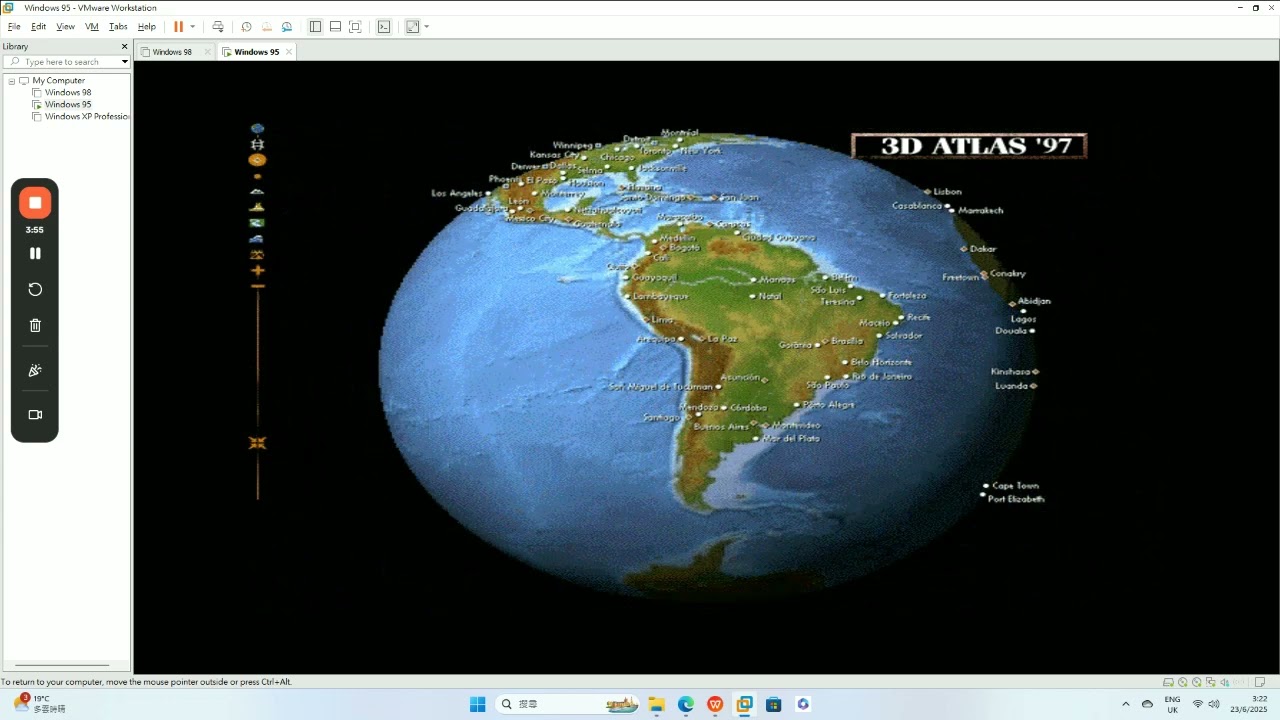Open the File menu
Viewport: 1280px width, 720px height.
(x=14, y=27)
